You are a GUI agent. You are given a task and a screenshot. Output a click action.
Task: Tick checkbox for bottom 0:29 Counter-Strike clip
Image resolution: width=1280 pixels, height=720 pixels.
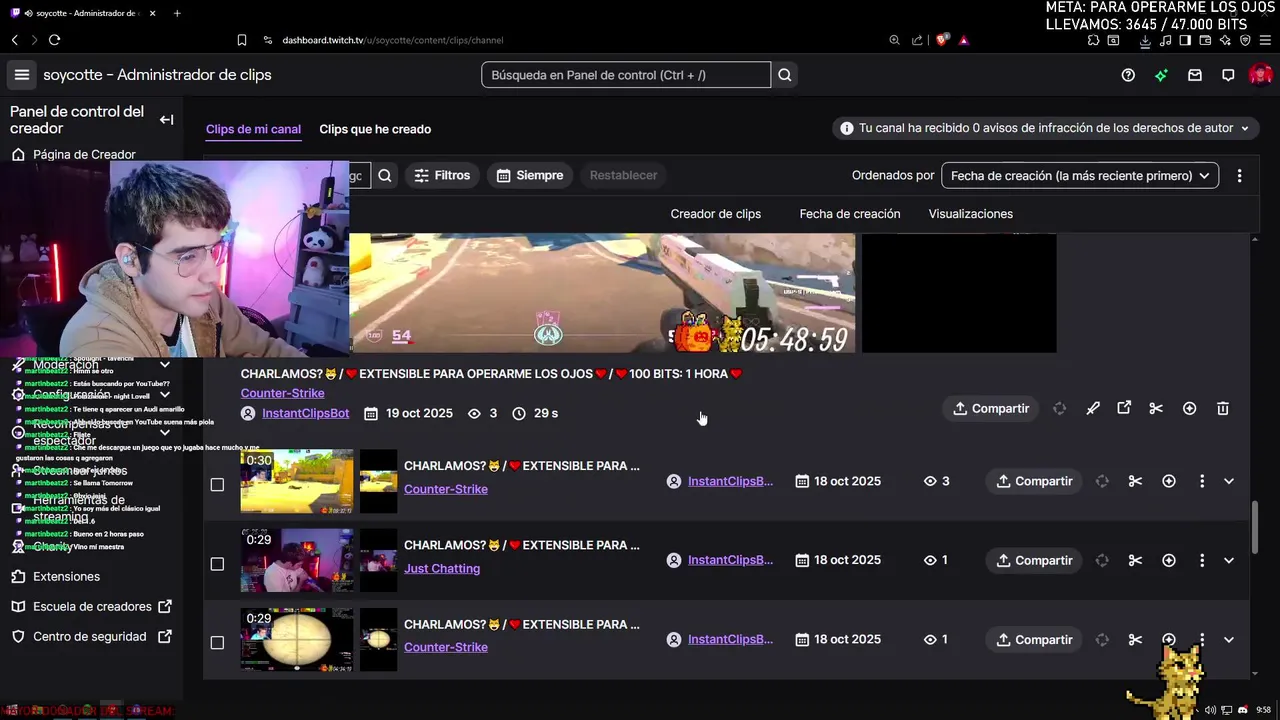217,643
